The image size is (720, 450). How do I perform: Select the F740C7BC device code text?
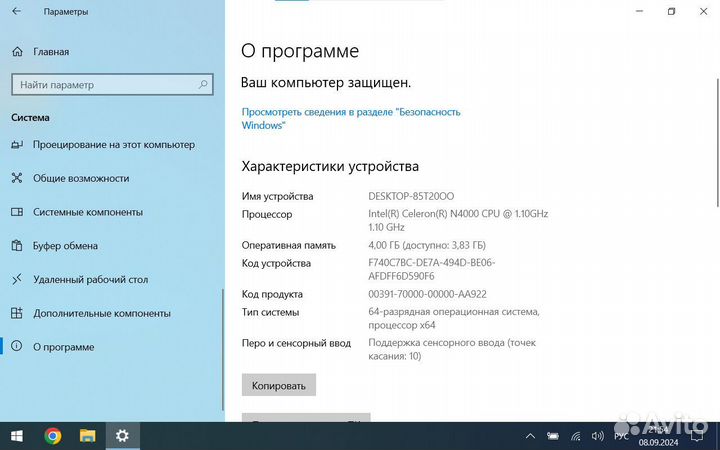click(x=432, y=270)
